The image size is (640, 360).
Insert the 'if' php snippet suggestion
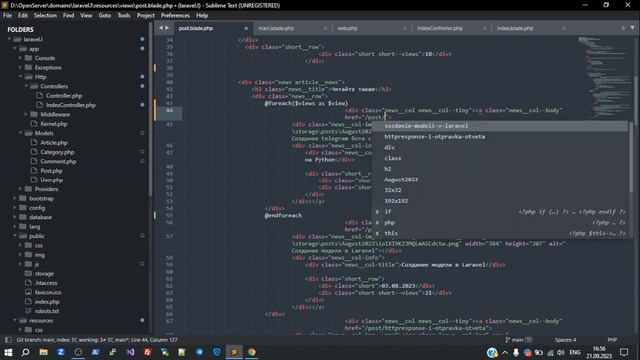(500, 211)
